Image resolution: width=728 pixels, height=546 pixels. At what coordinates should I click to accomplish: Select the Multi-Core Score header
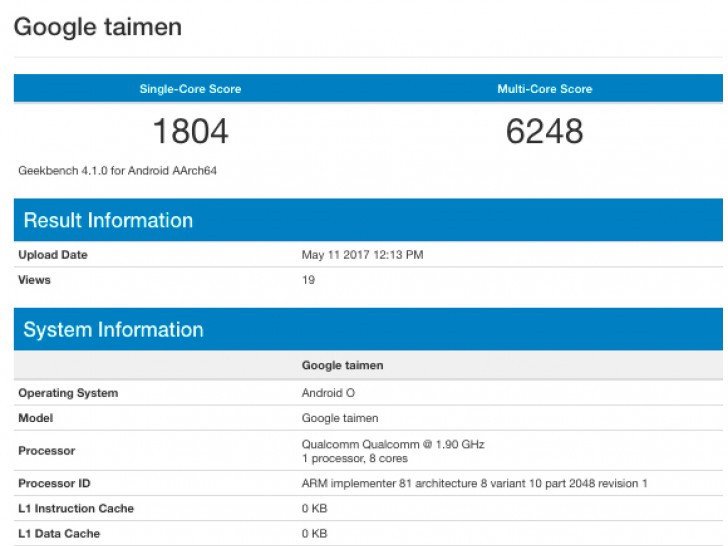[x=545, y=89]
